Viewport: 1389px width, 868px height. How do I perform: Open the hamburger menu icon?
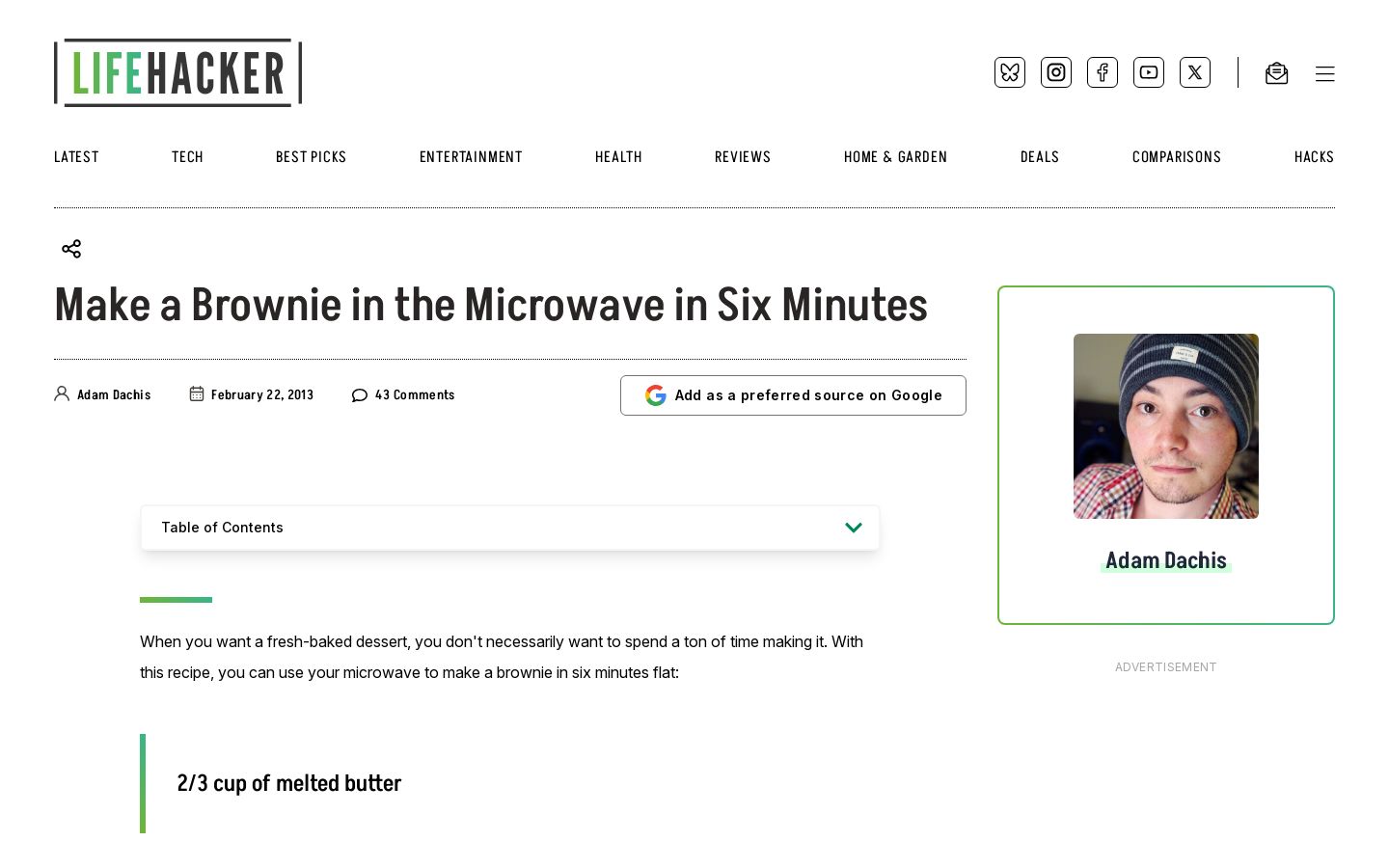pos(1325,74)
